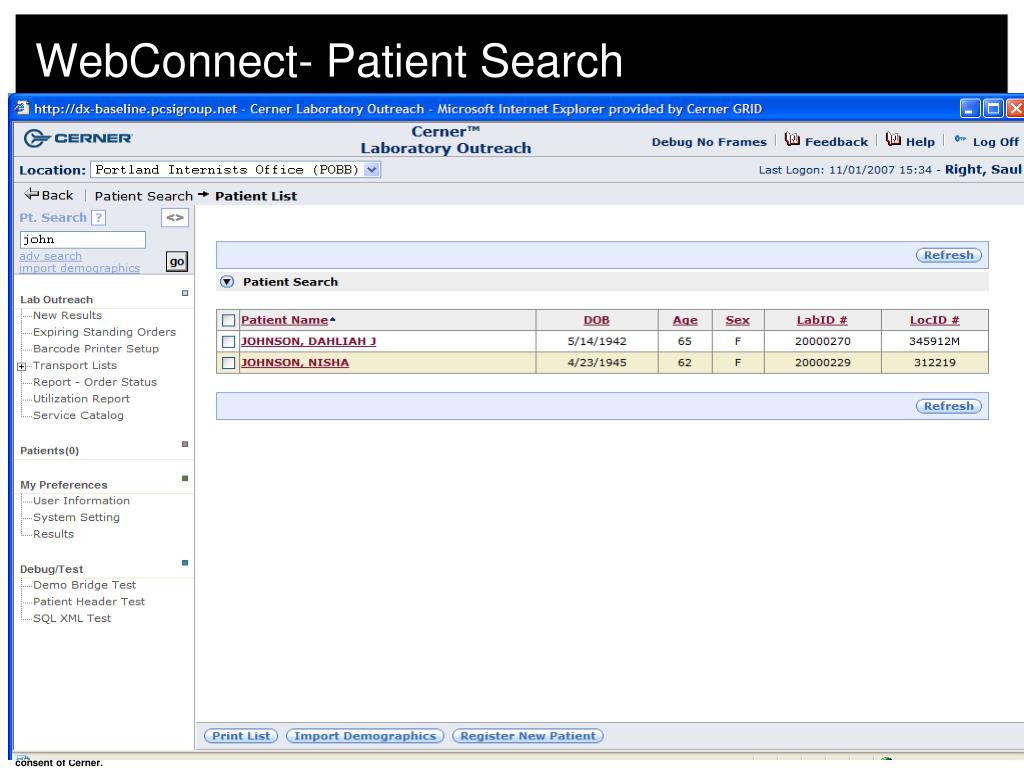Click LabID value 20000270
Viewport: 1024px width, 768px height.
(823, 341)
